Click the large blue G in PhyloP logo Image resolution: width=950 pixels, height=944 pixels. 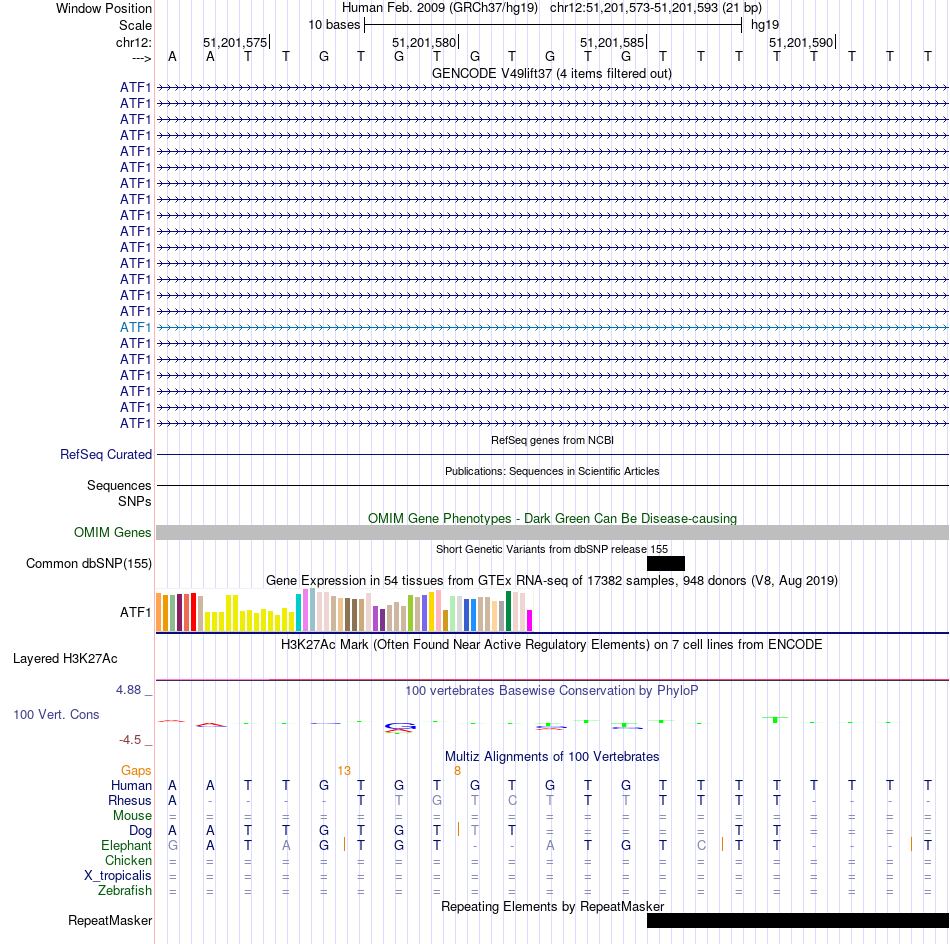pyautogui.click(x=400, y=726)
